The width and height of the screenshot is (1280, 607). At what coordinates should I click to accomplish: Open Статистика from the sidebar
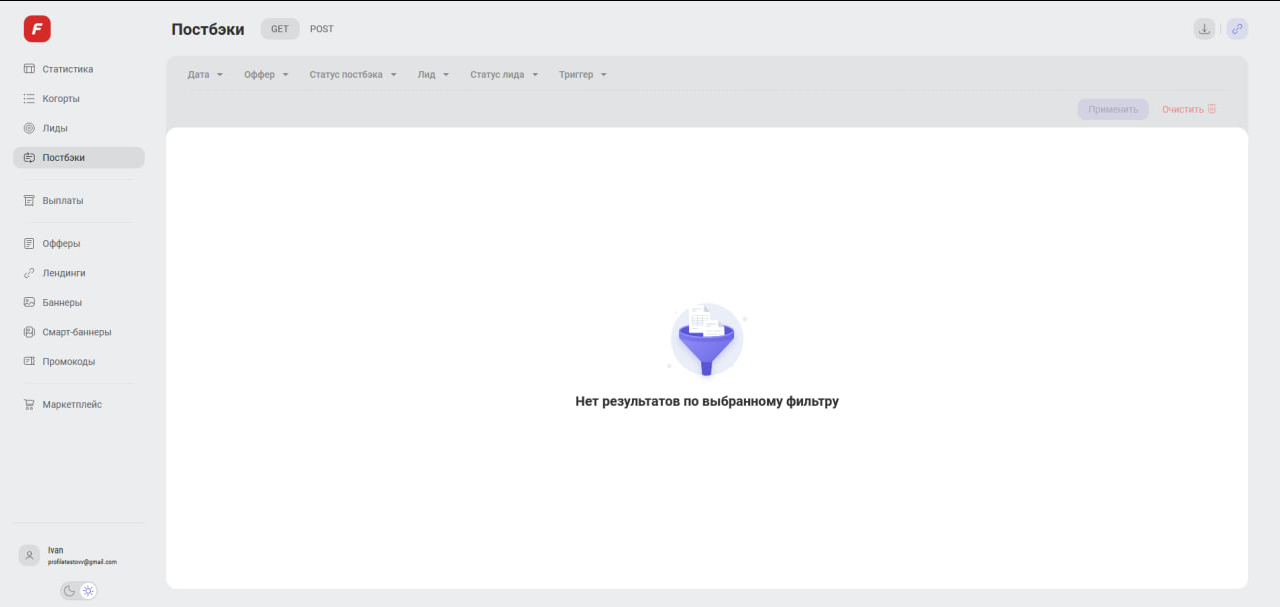click(67, 69)
